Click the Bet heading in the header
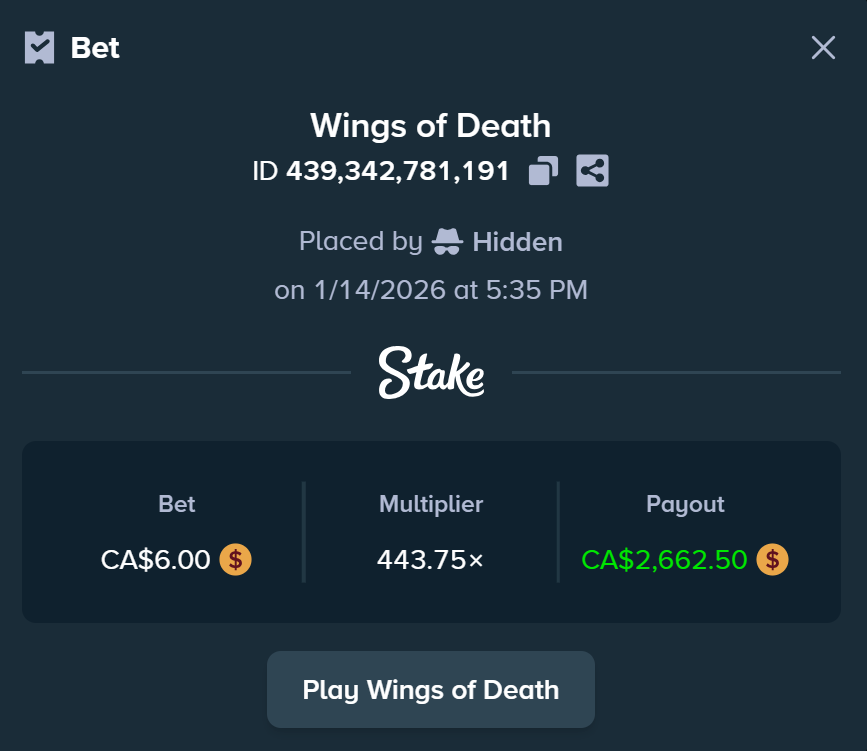 click(x=95, y=47)
